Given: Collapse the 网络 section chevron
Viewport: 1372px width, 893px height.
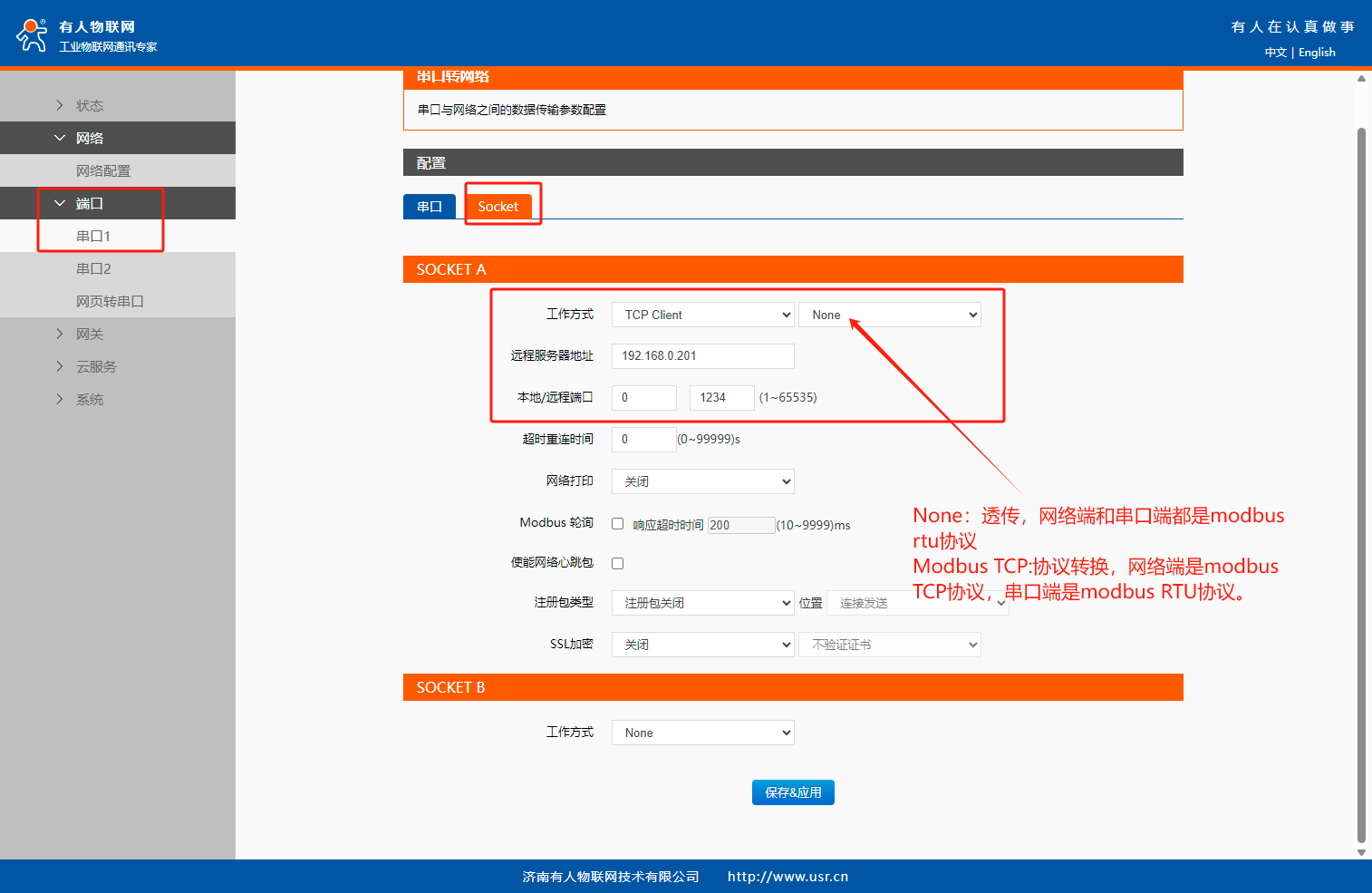Looking at the screenshot, I should click(60, 138).
